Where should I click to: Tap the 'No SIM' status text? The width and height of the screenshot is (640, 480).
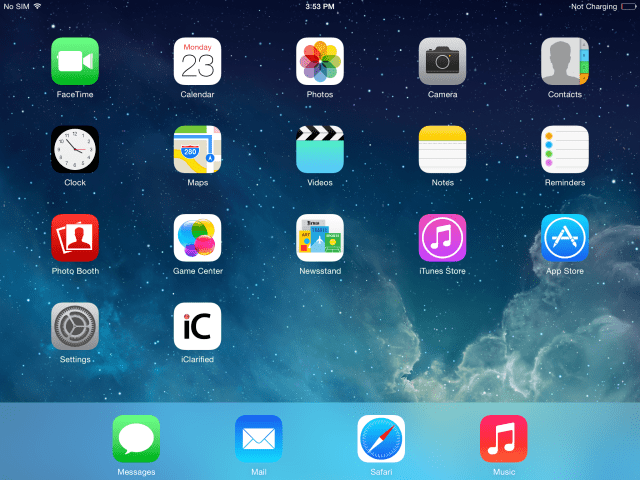[16, 7]
